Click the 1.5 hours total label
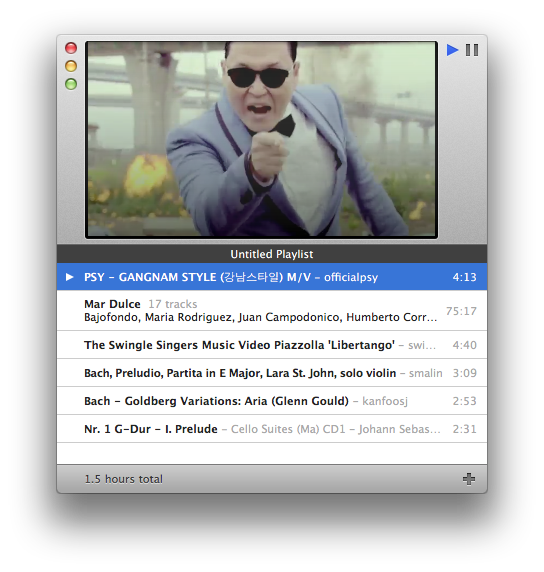The image size is (544, 572). click(x=124, y=479)
